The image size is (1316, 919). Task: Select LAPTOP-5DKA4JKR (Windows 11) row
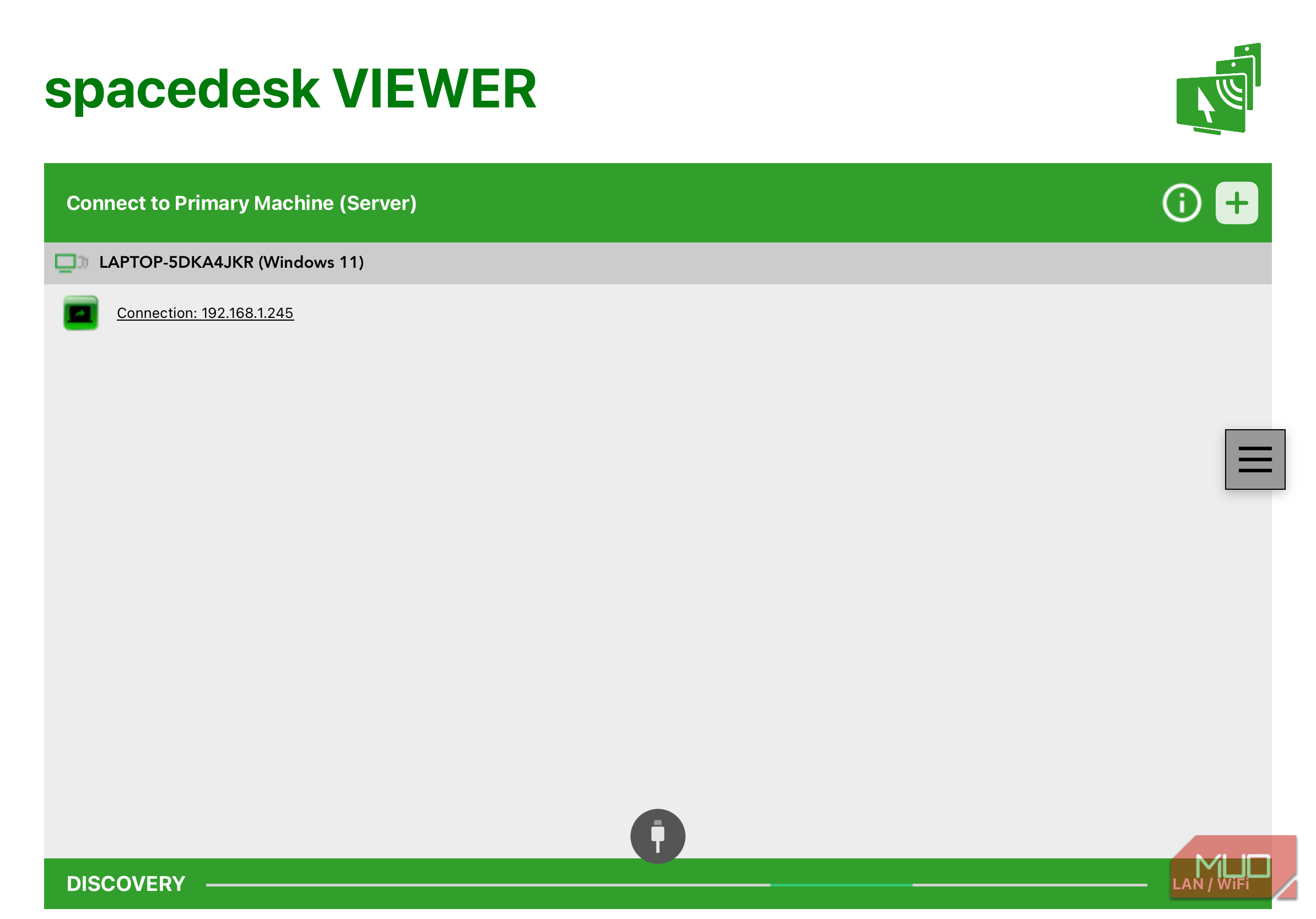[x=657, y=263]
